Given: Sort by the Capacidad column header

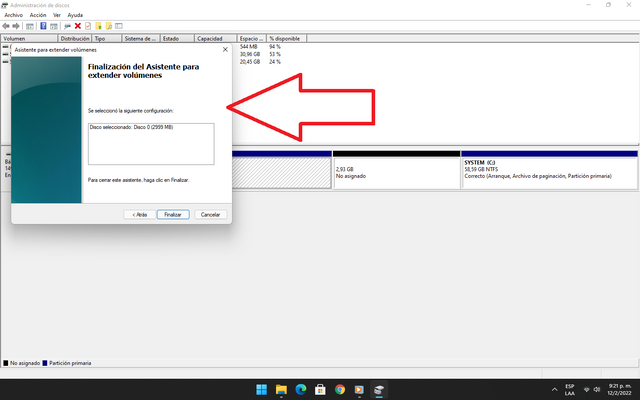Looking at the screenshot, I should tap(216, 38).
